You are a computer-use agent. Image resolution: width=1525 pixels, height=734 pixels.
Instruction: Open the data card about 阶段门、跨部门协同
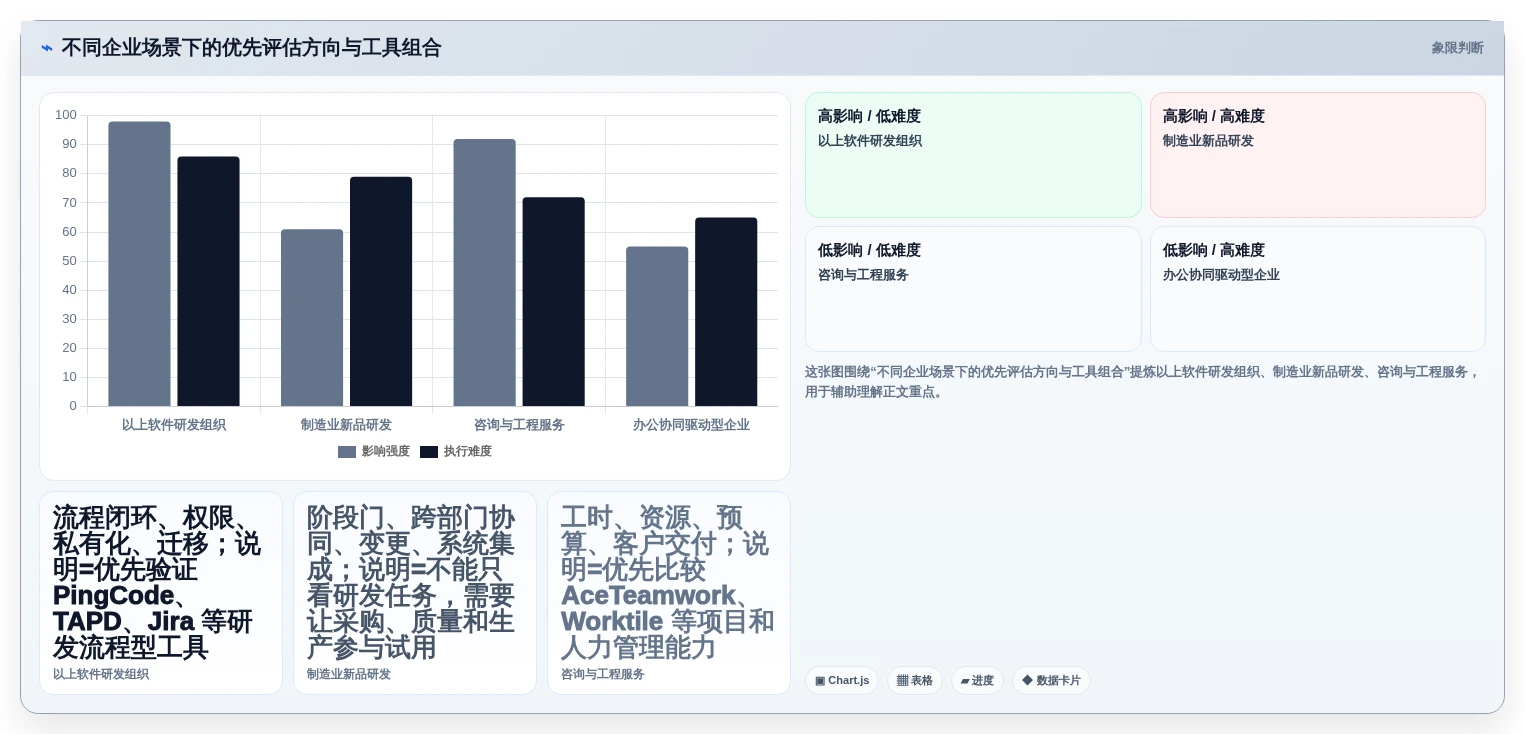click(415, 593)
